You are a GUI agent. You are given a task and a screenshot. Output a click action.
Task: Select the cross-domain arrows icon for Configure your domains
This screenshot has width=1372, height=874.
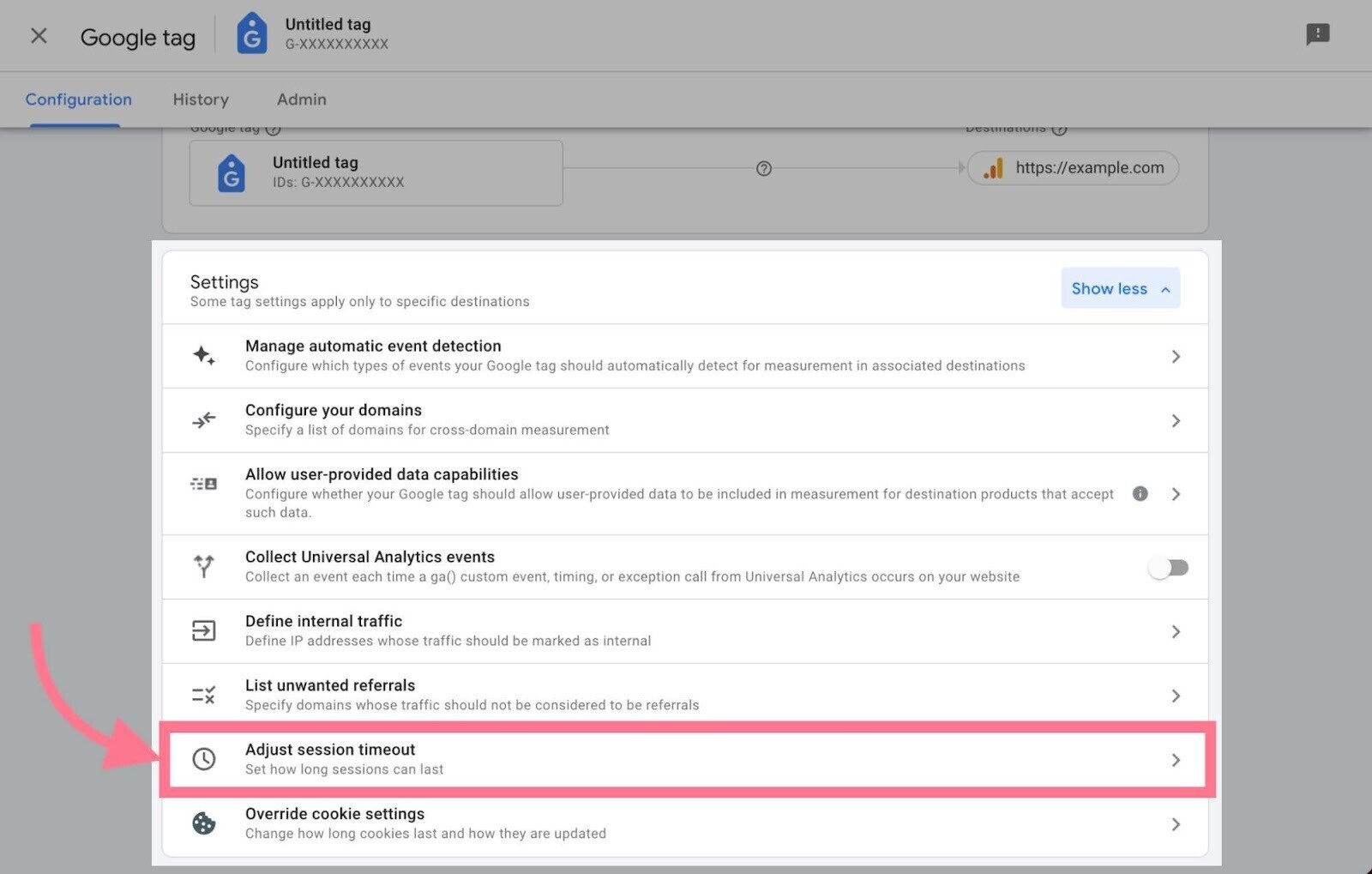coord(203,419)
